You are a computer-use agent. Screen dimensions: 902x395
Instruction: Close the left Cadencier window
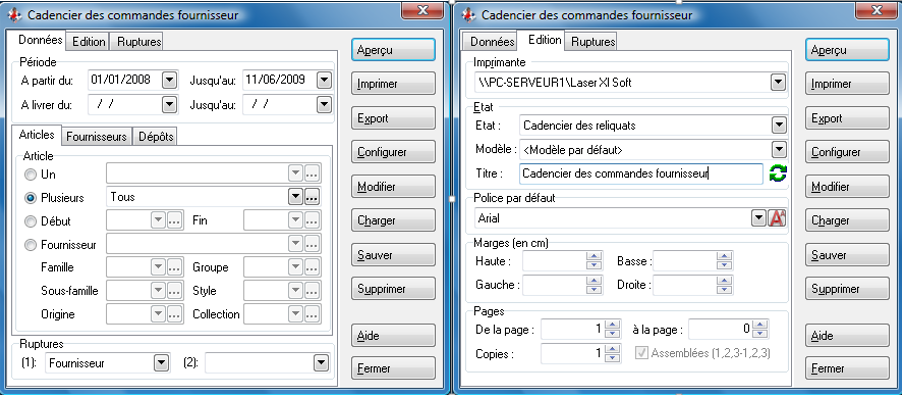(422, 10)
